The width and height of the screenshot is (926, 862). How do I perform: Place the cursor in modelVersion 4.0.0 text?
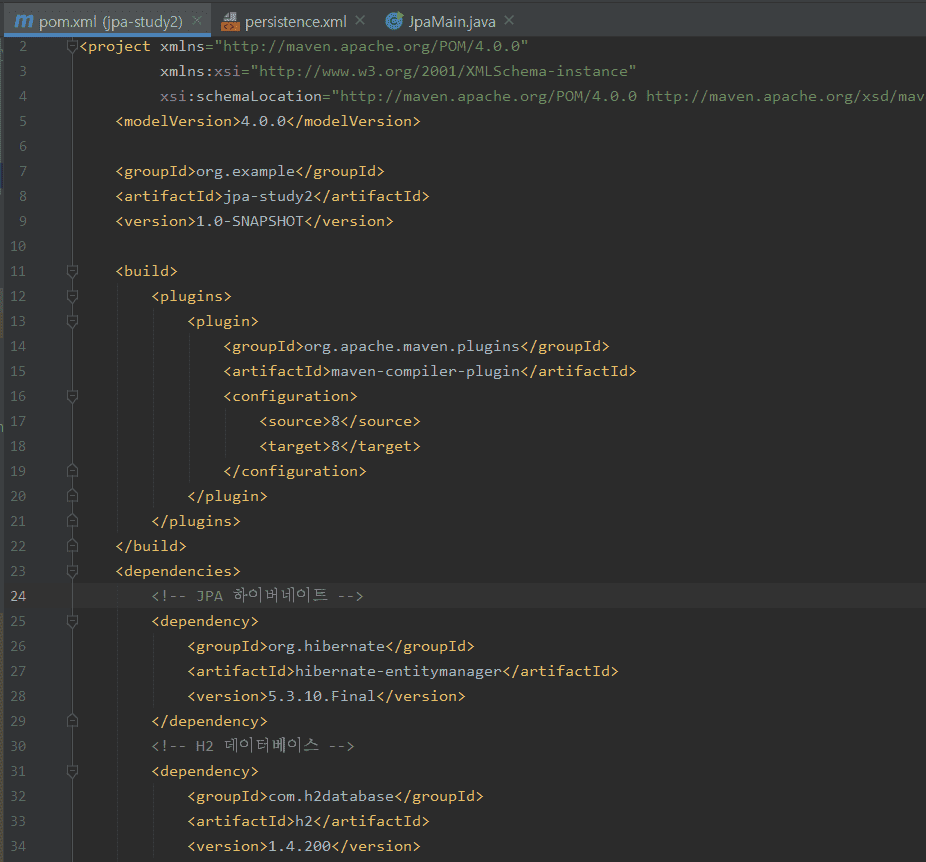point(263,121)
